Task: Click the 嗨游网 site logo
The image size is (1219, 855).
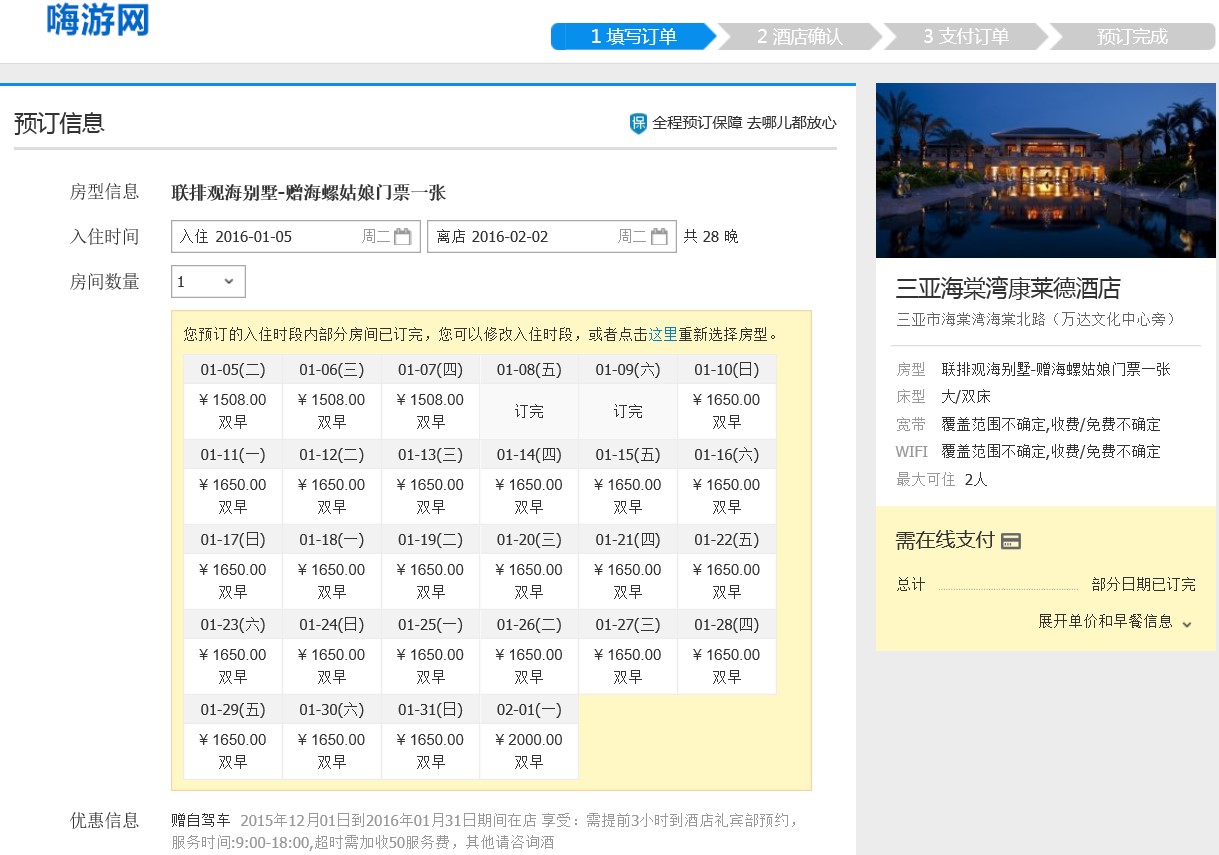Action: click(97, 20)
